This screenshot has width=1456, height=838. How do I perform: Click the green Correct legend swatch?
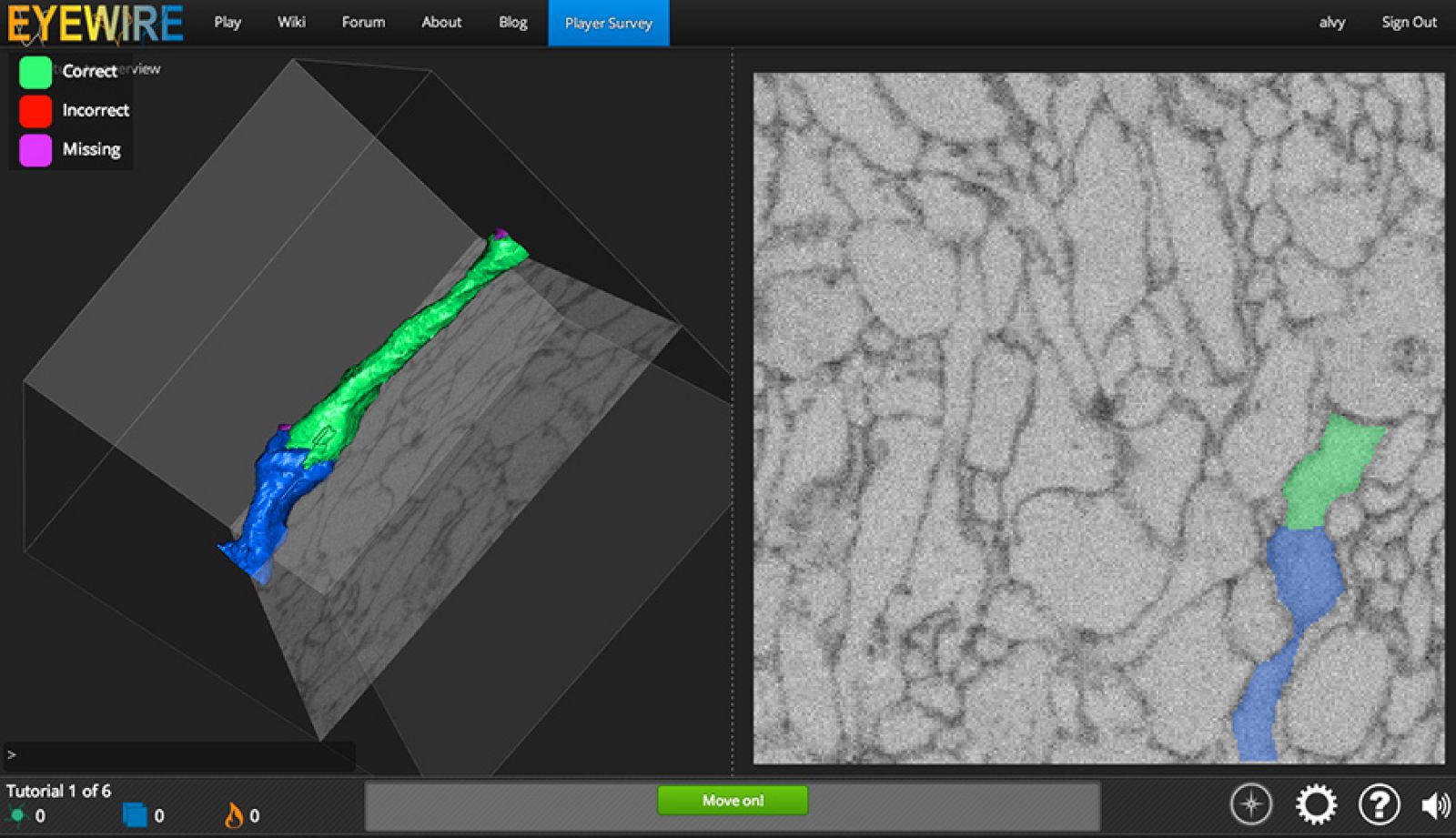click(x=35, y=72)
